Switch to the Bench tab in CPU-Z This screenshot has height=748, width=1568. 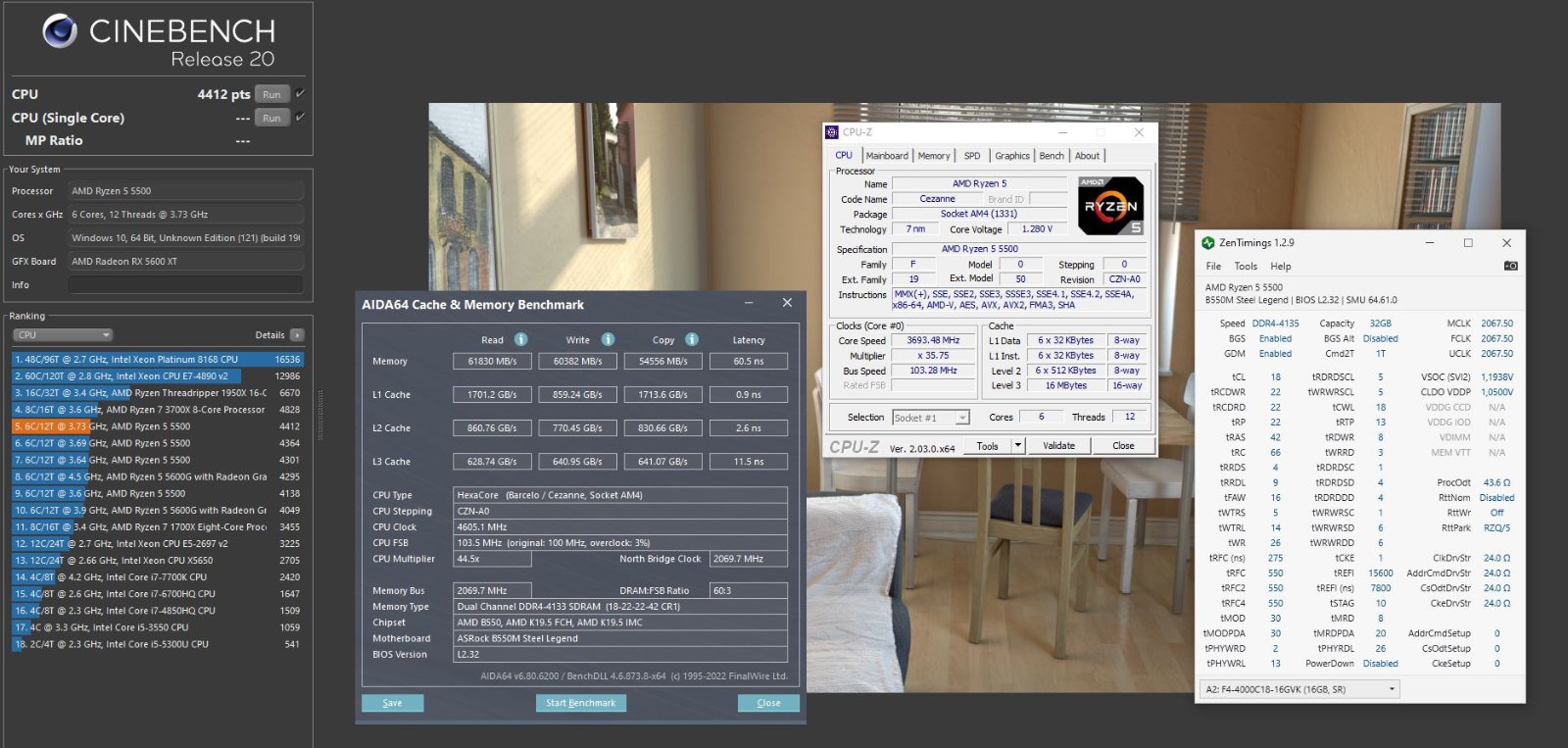(x=1052, y=156)
